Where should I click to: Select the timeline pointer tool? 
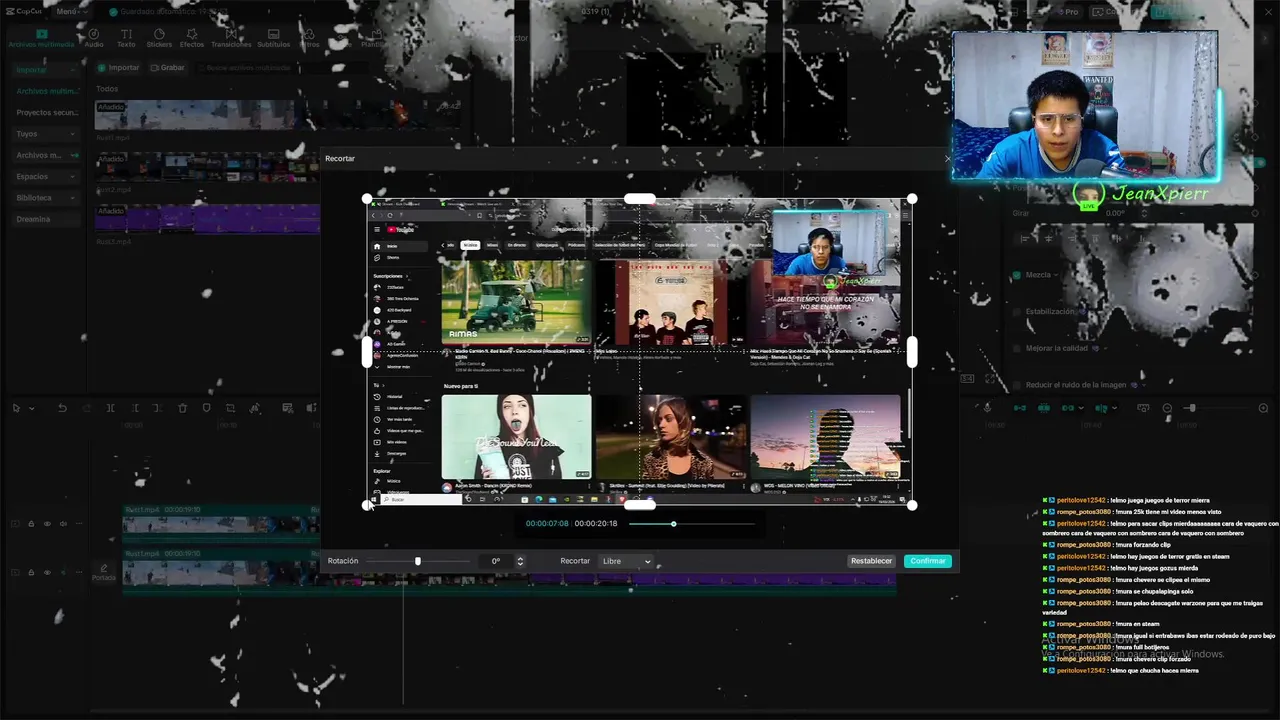pos(16,408)
